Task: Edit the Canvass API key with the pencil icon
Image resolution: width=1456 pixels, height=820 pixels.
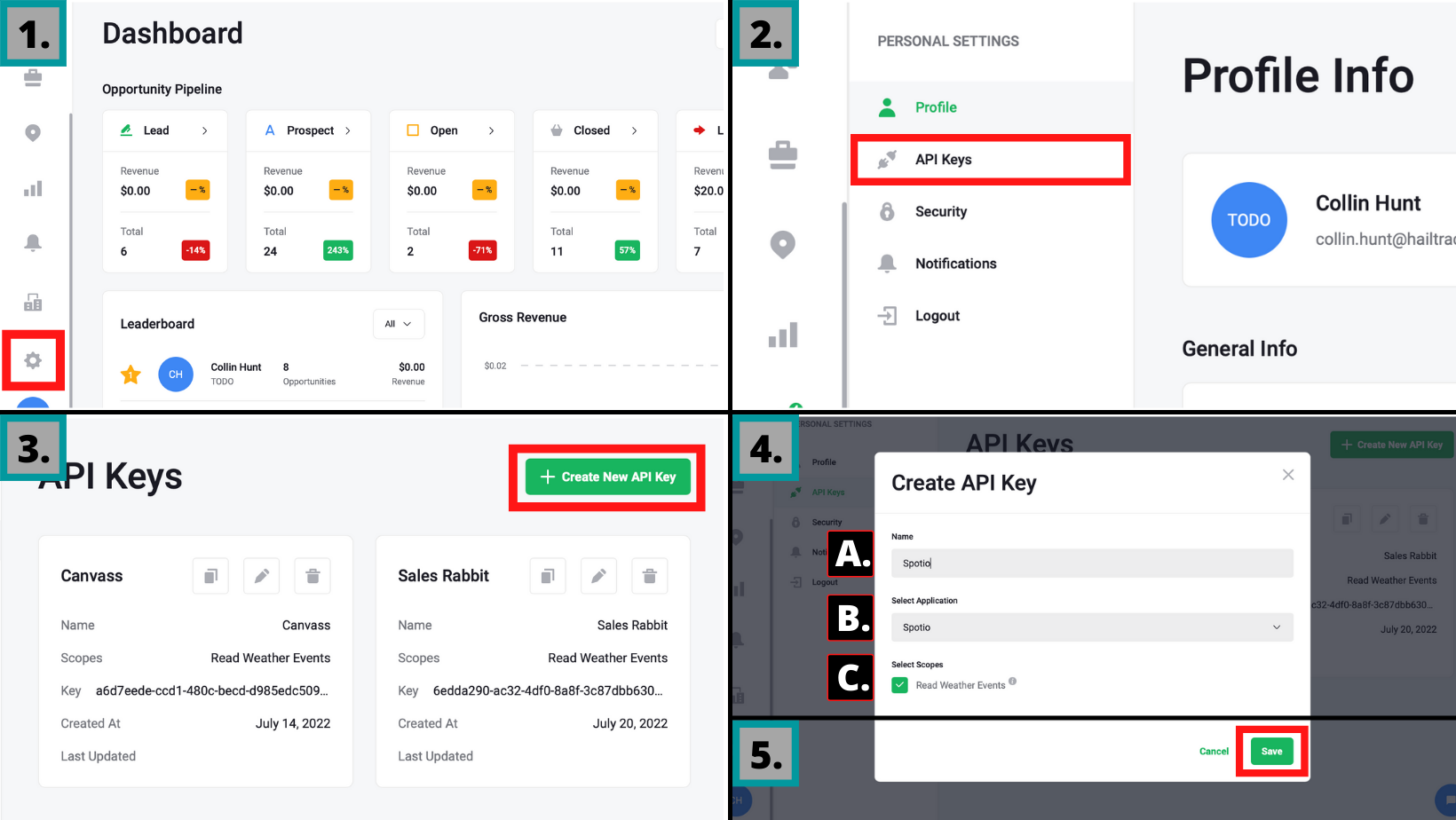Action: (262, 576)
